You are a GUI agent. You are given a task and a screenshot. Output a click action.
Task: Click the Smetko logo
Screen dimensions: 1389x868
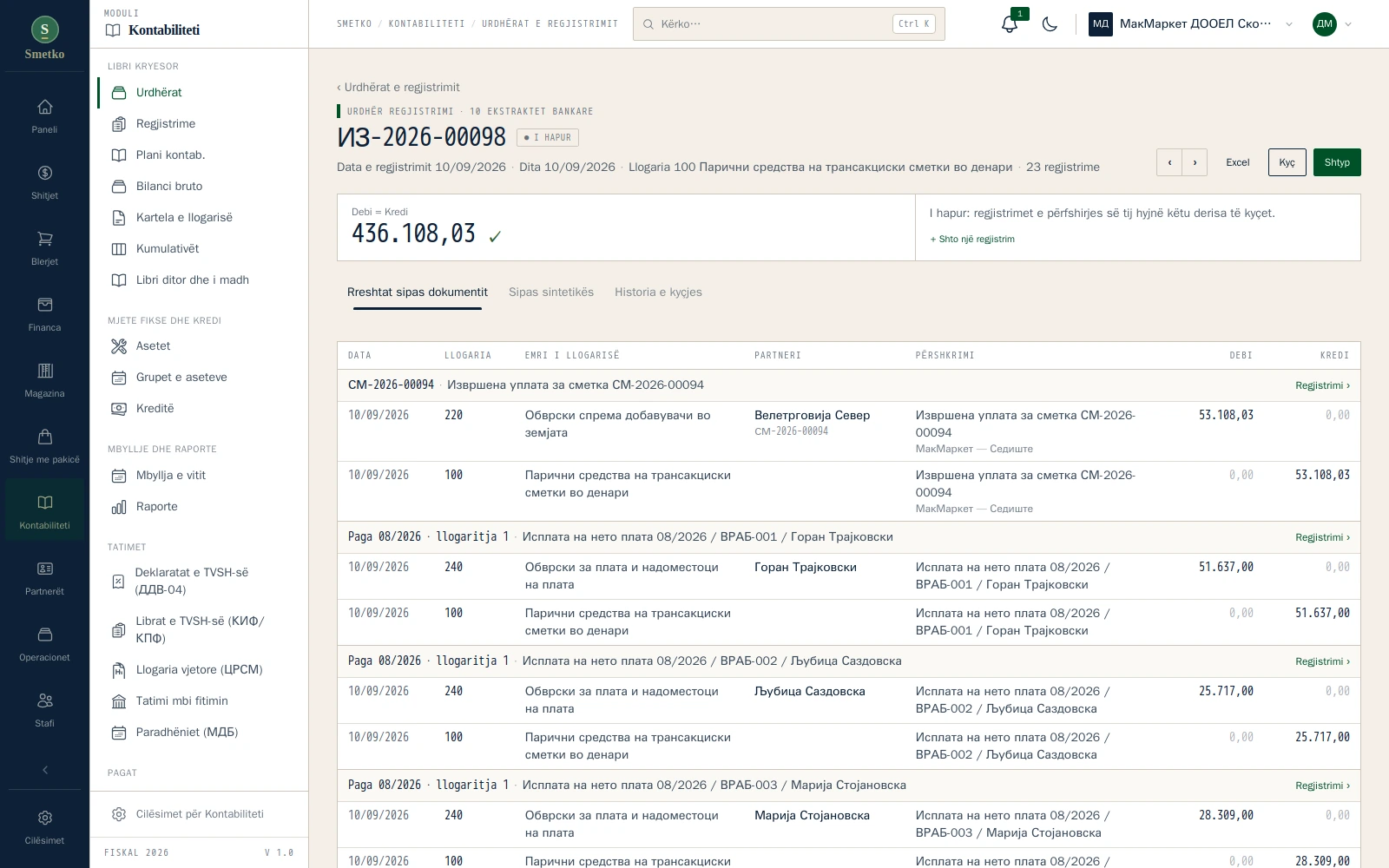click(x=44, y=38)
